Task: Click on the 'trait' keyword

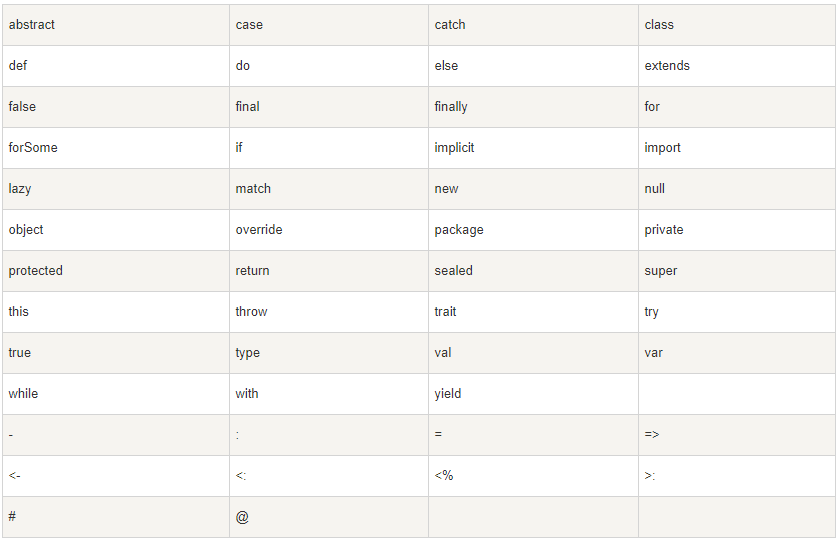Action: (x=445, y=312)
